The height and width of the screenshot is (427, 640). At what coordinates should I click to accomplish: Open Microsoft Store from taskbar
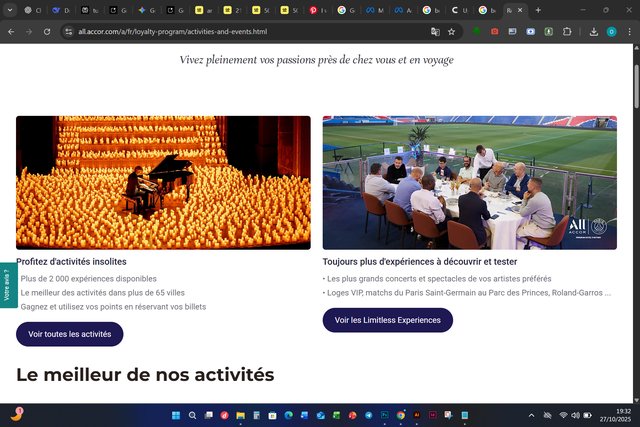(272, 415)
